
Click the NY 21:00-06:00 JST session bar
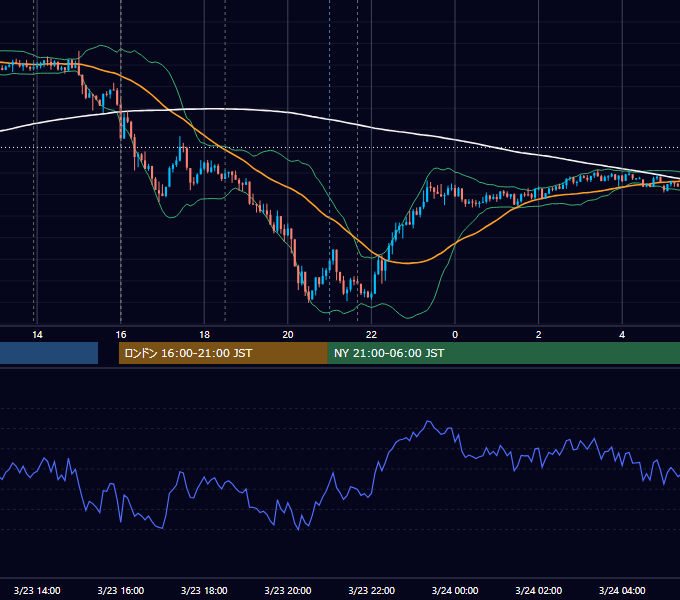(504, 353)
